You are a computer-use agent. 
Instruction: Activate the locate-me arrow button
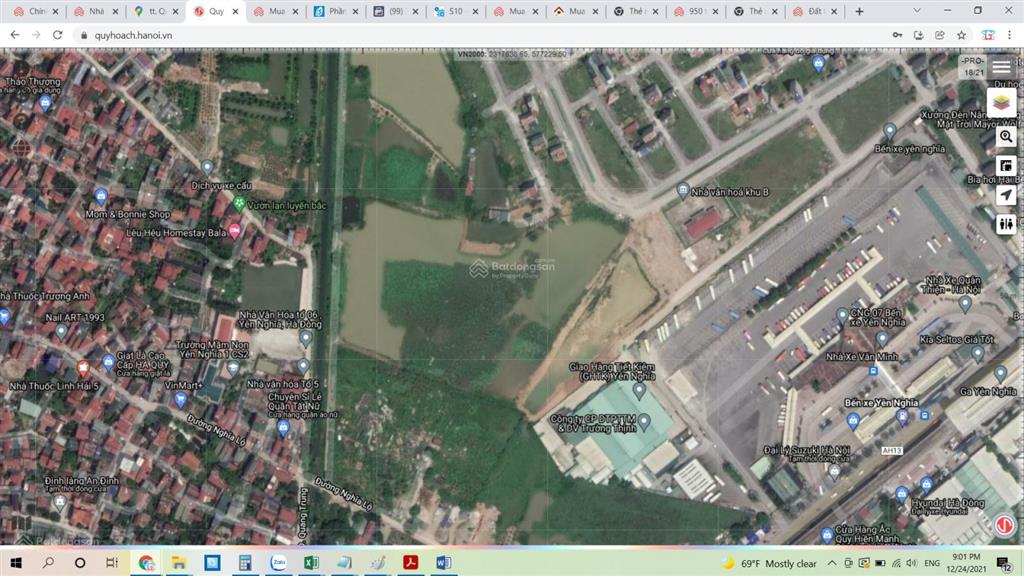[x=1006, y=195]
